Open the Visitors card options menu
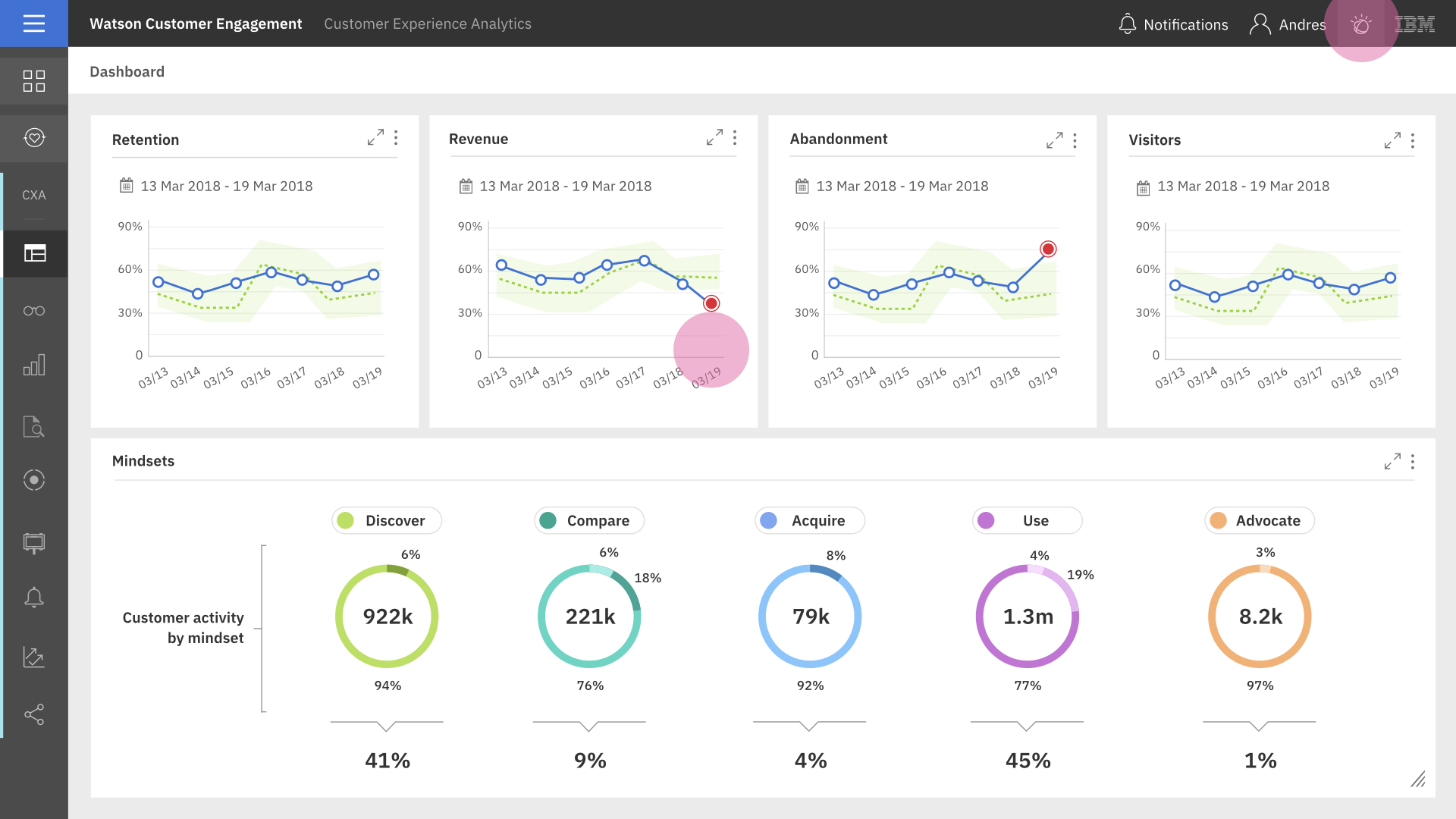Viewport: 1456px width, 819px height. pyautogui.click(x=1413, y=140)
